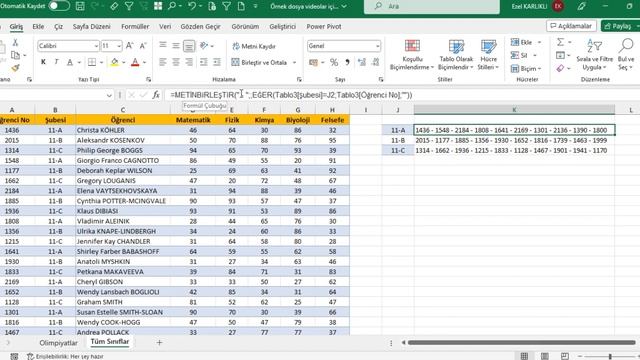
Task: Apply yellow fill color bucket
Action: pos(114,62)
